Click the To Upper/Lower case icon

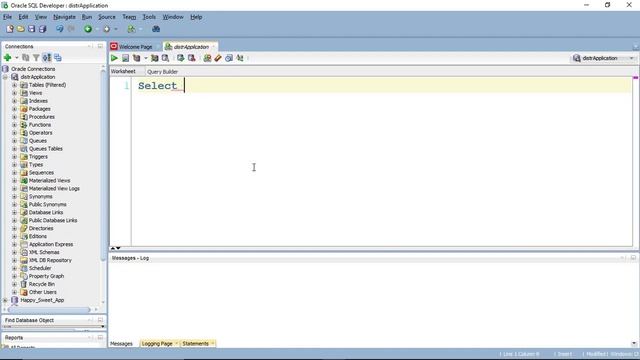click(x=240, y=58)
